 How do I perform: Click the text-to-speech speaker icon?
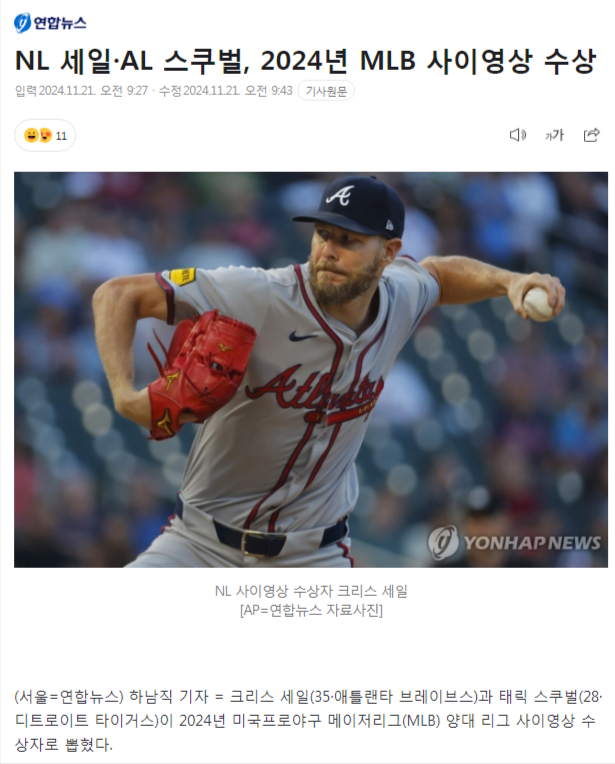click(x=518, y=135)
